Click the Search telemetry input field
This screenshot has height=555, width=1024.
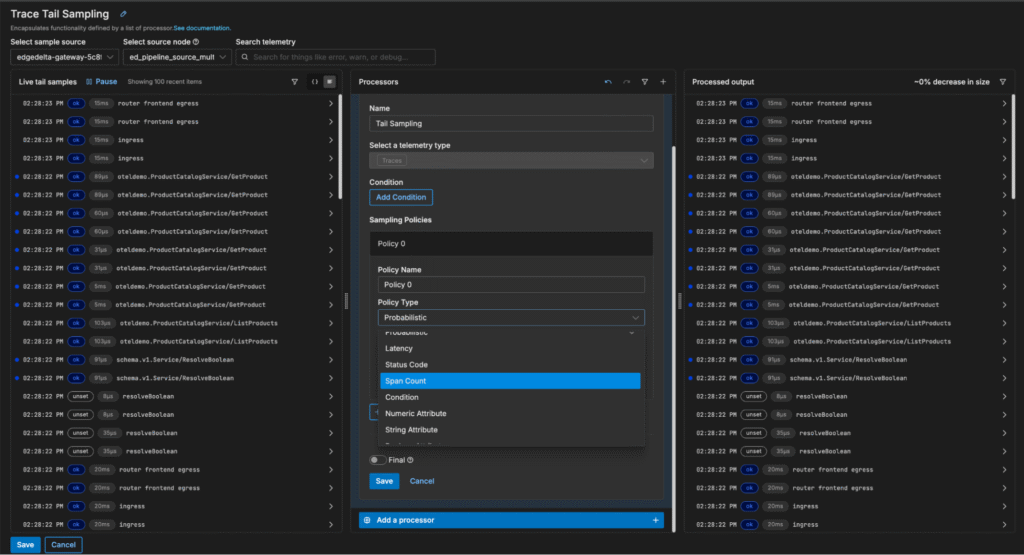pyautogui.click(x=335, y=58)
